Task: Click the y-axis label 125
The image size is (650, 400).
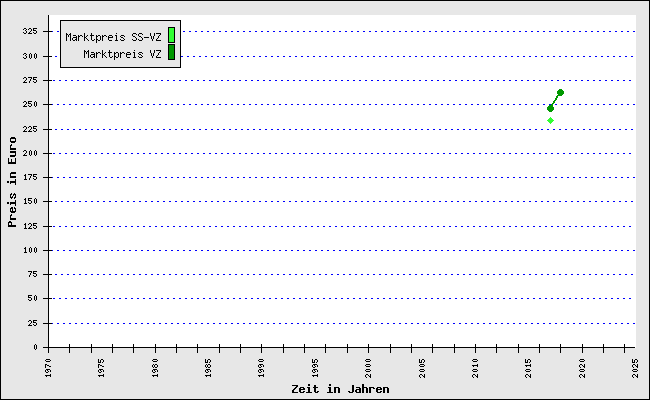Action: point(30,226)
